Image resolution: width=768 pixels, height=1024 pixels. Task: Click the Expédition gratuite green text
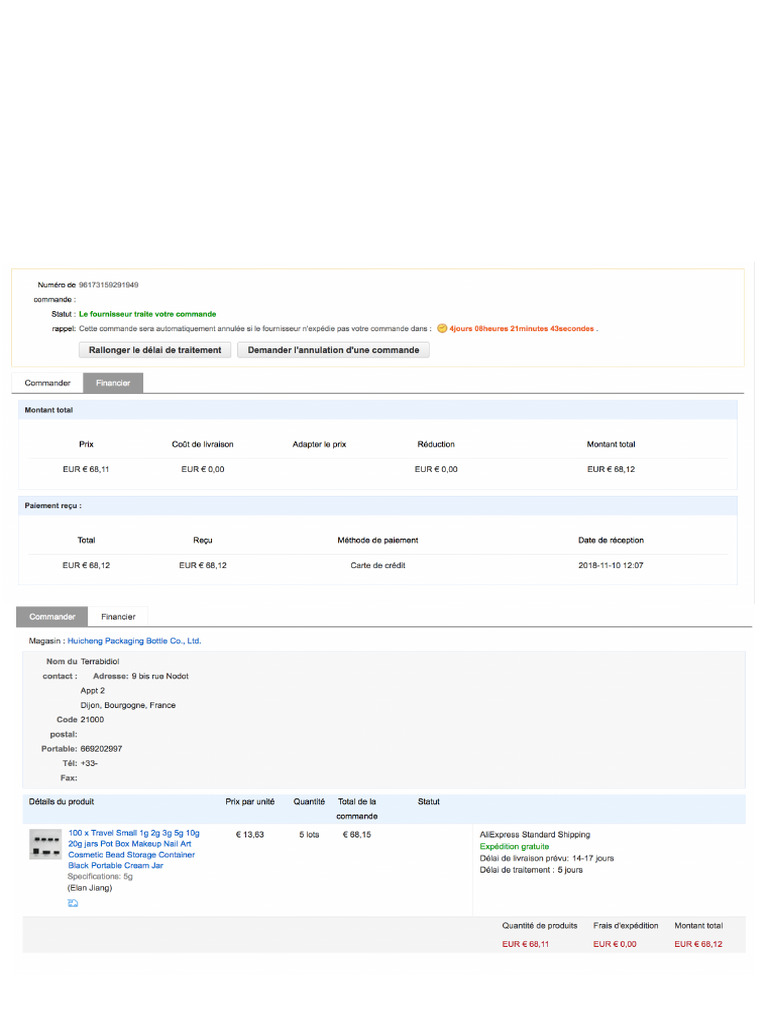click(515, 846)
